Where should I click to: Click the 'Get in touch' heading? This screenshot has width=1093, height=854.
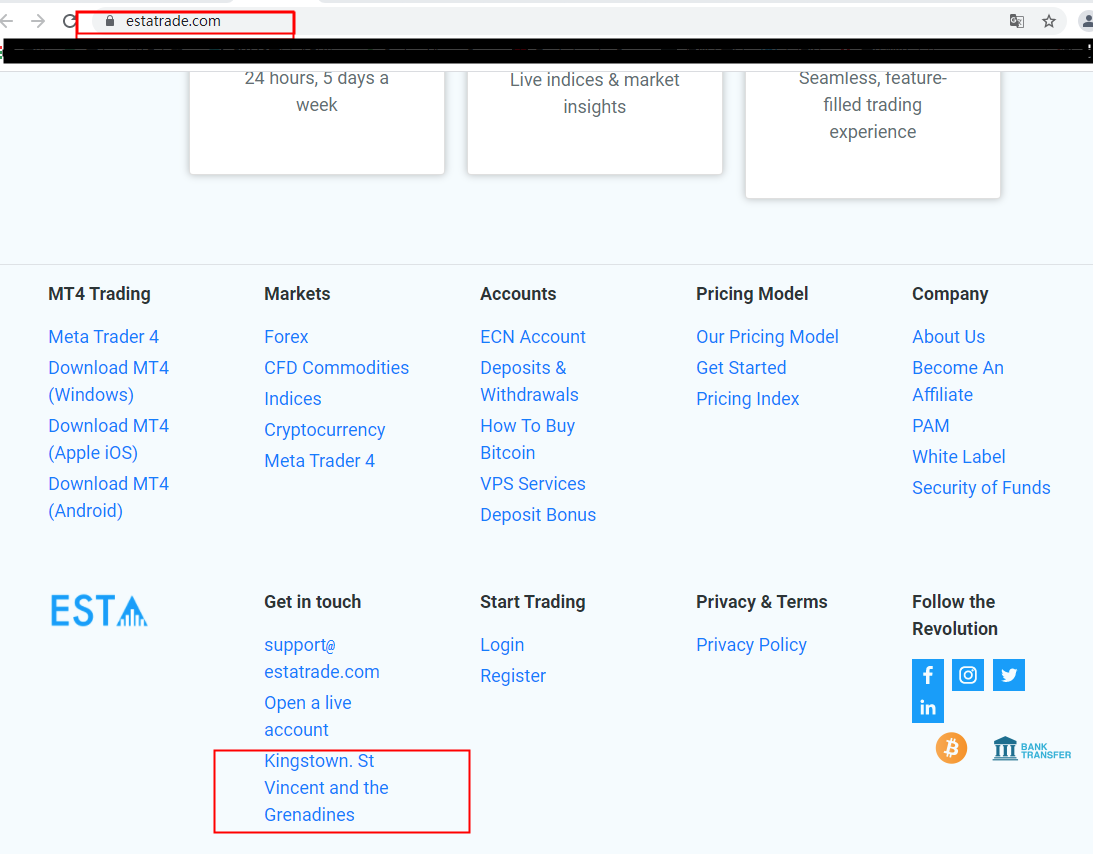[x=312, y=602]
